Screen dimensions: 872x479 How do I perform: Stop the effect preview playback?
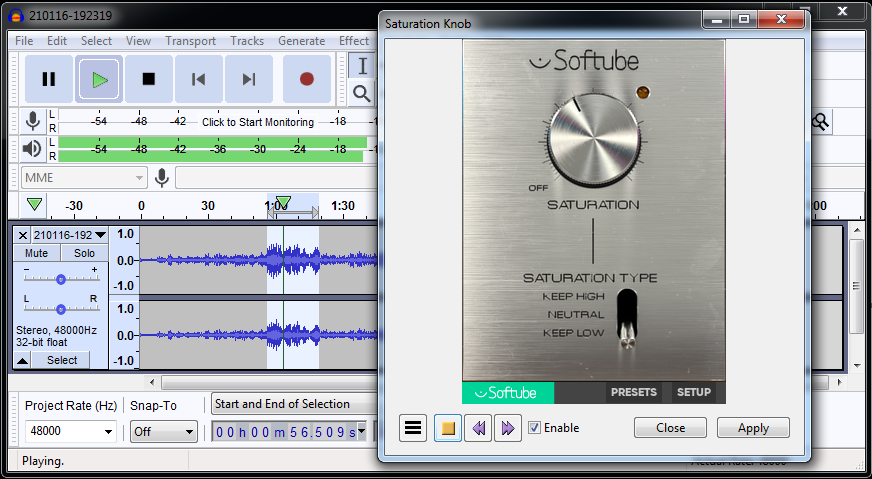tap(448, 428)
